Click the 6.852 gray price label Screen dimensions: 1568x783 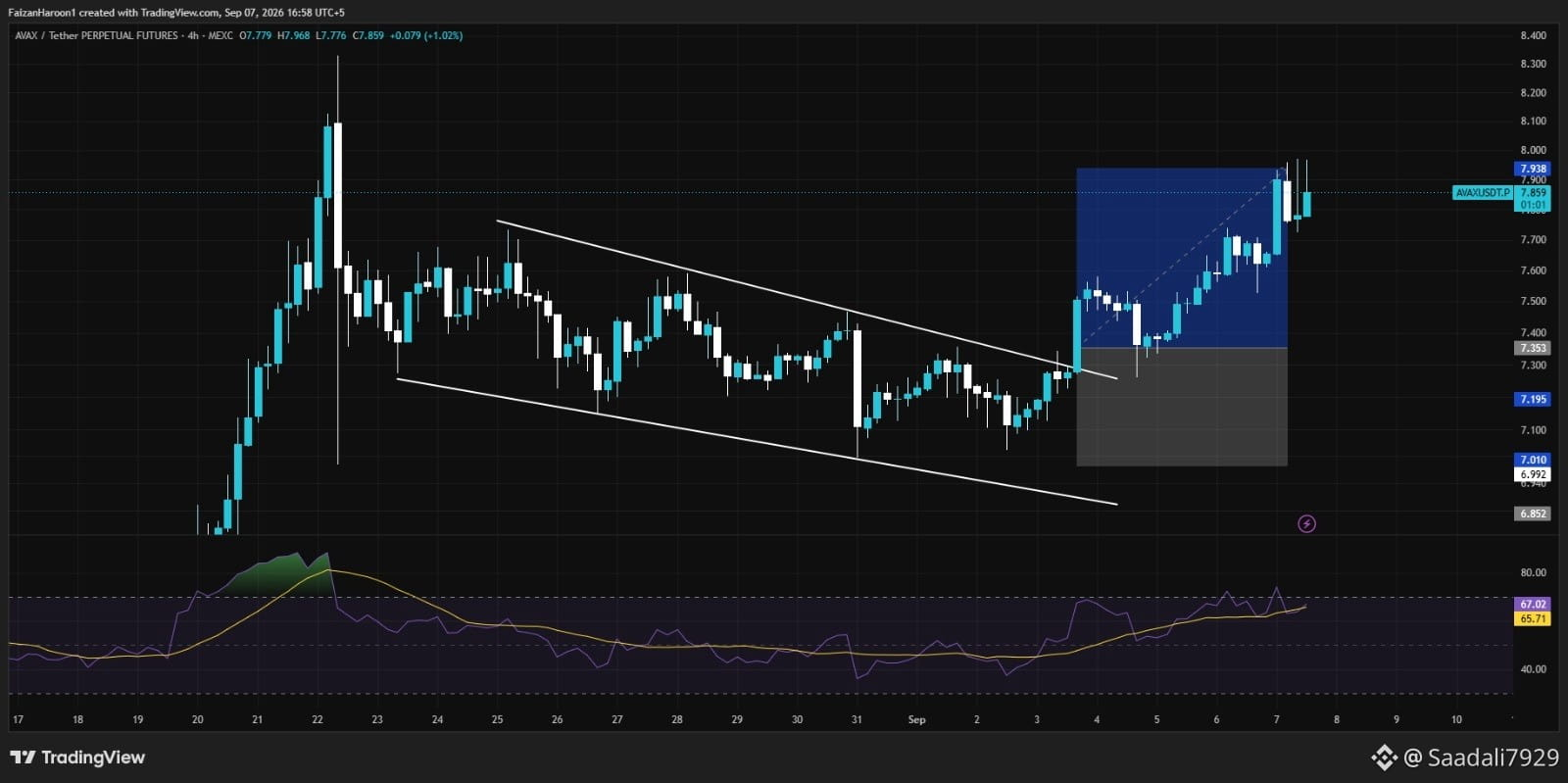[x=1533, y=514]
